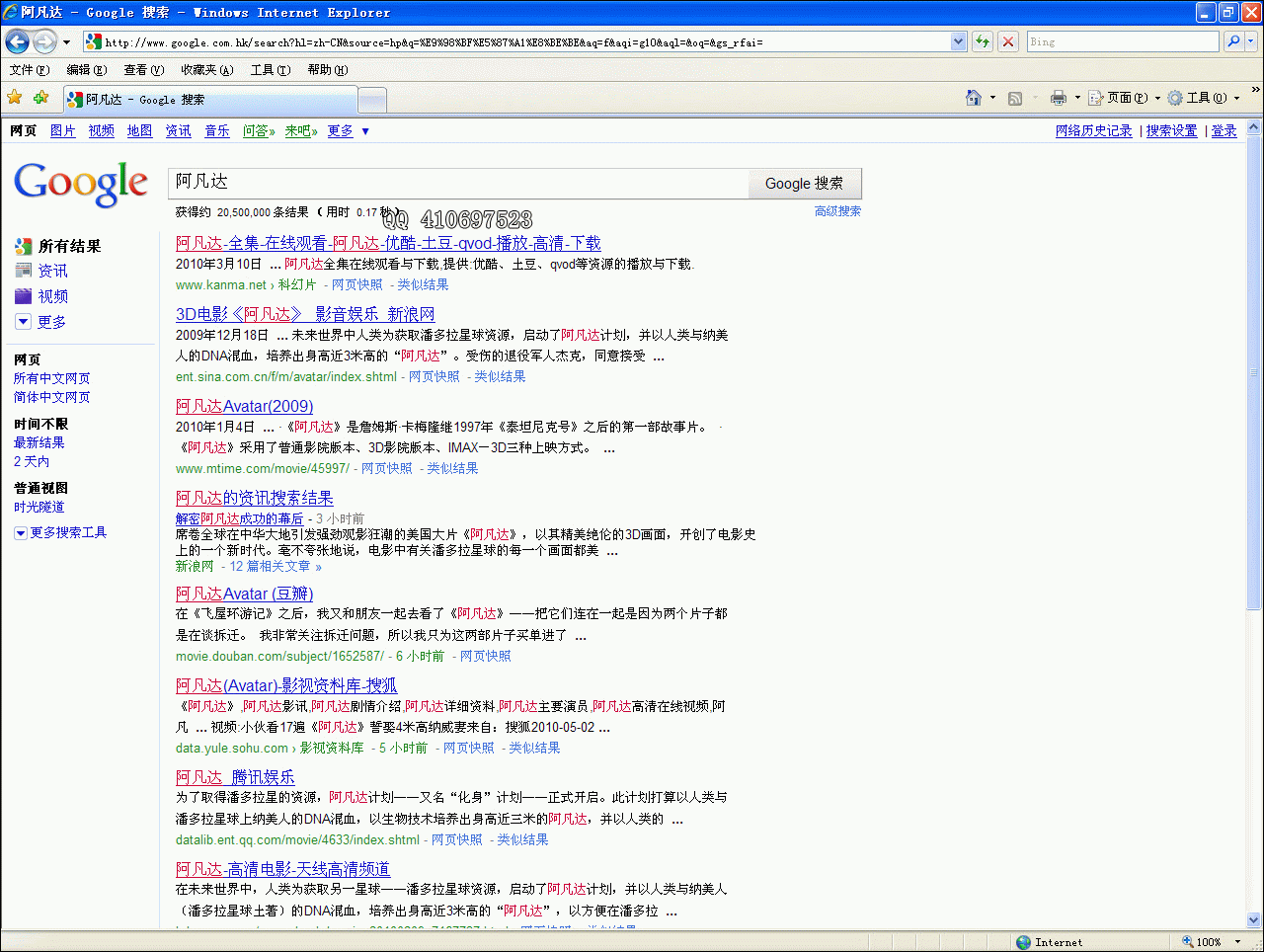Expand 更多搜索工具 in sidebar
Viewport: 1264px width, 952px height.
click(60, 532)
